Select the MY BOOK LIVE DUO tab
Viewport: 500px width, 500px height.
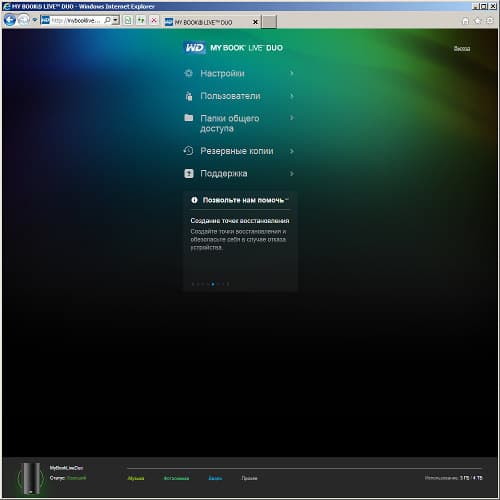(211, 22)
